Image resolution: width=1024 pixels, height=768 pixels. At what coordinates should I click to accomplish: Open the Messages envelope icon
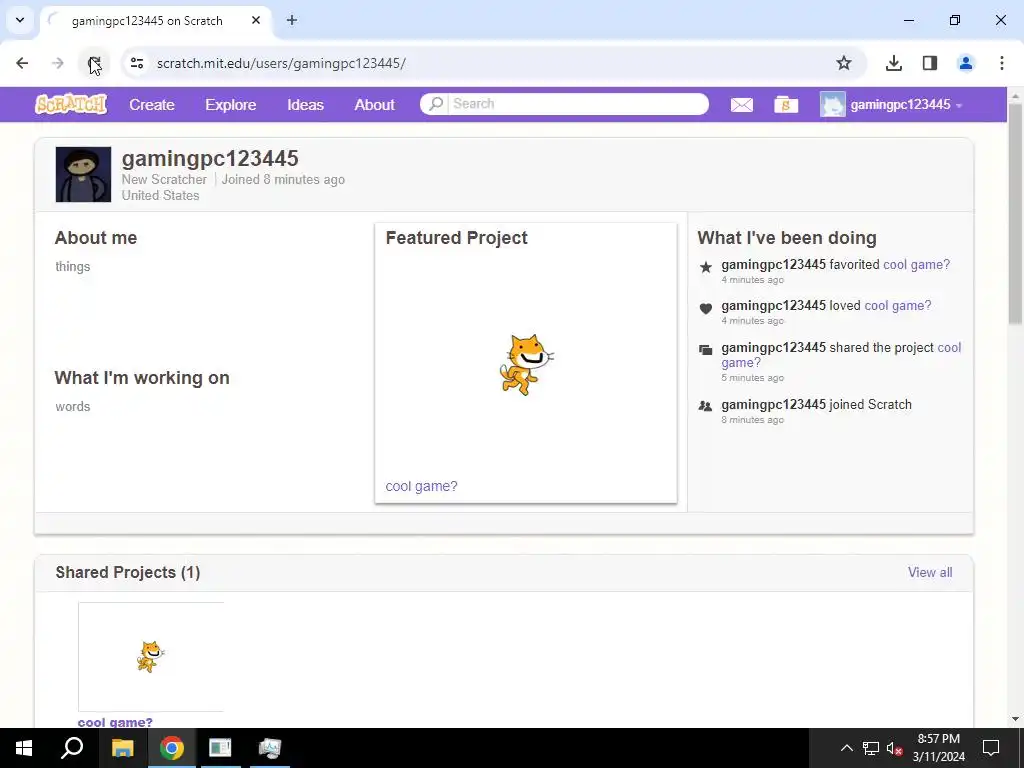coord(741,104)
